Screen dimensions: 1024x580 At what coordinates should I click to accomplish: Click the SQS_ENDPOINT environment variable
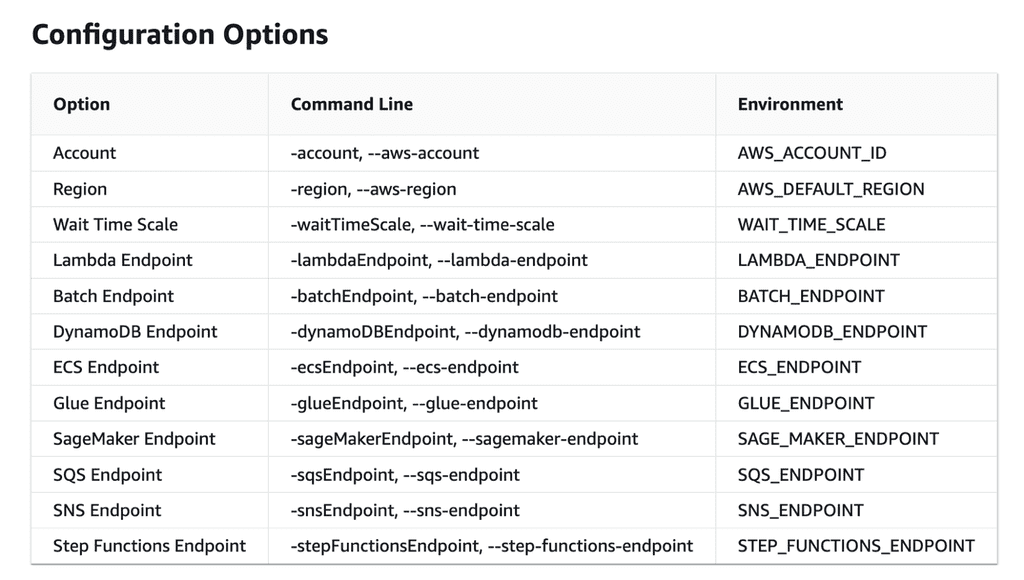801,475
